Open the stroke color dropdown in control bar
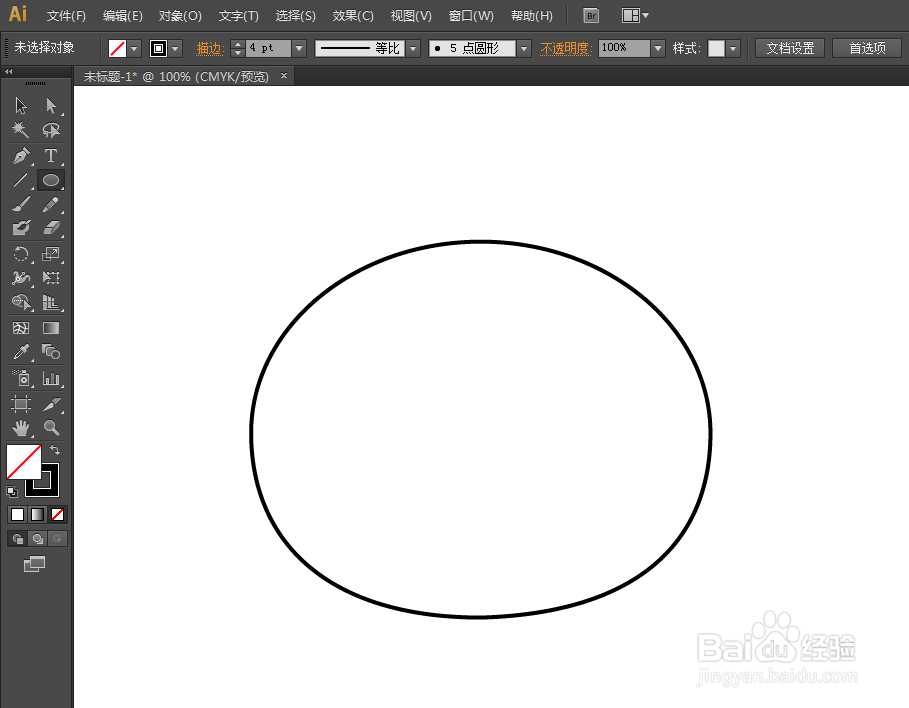 click(x=175, y=48)
